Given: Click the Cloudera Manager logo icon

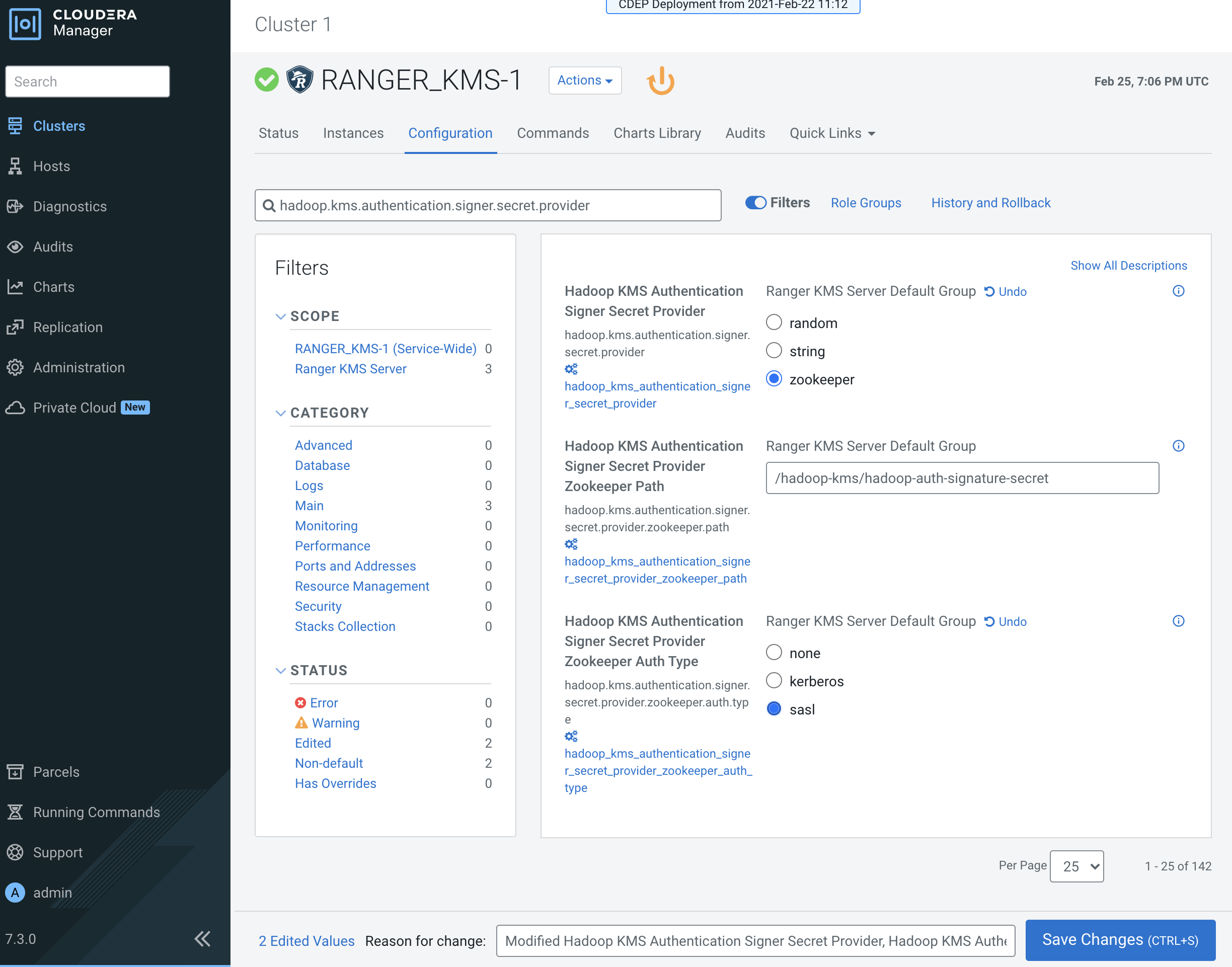Looking at the screenshot, I should [25, 24].
